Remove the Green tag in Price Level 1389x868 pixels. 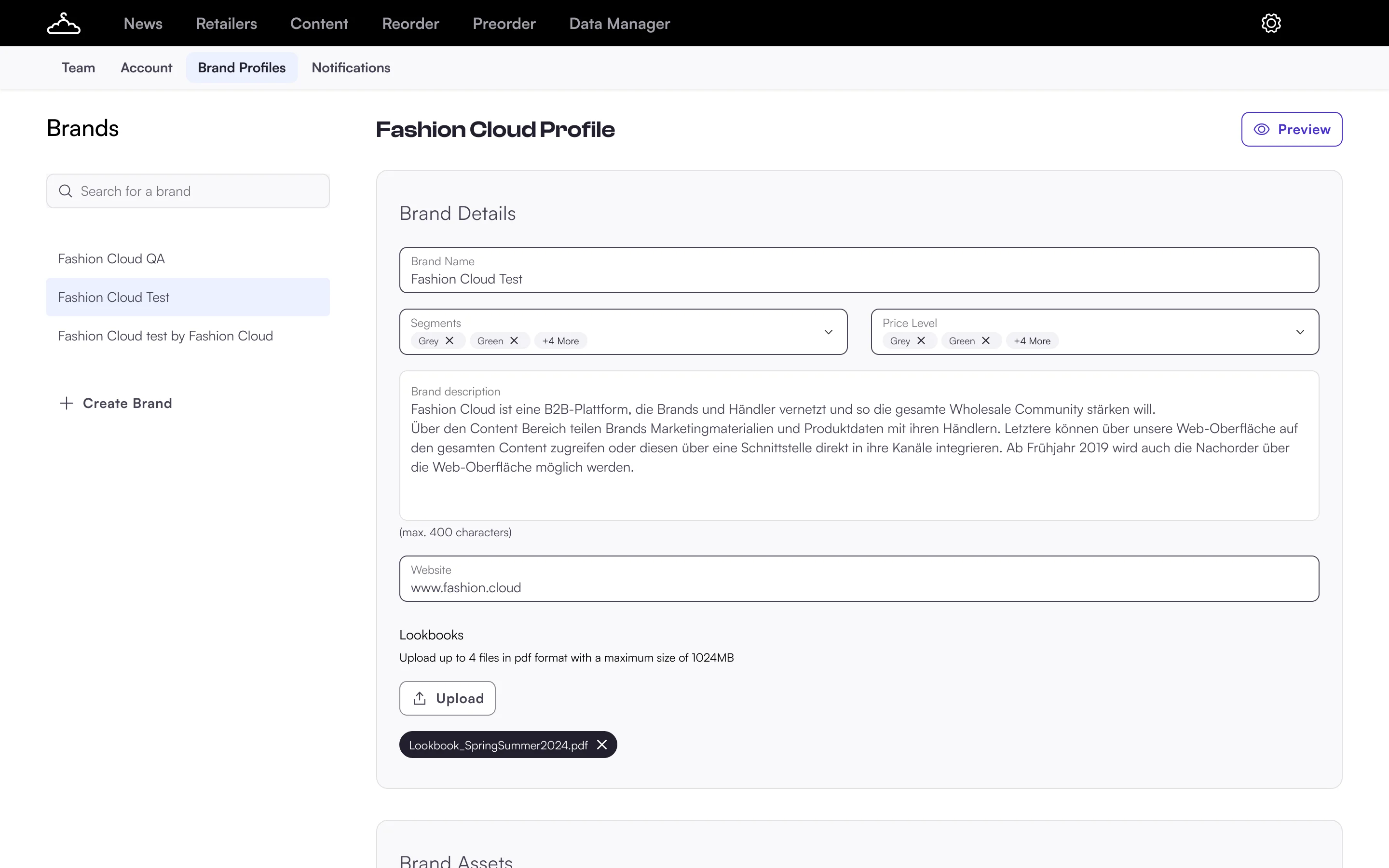pyautogui.click(x=986, y=341)
